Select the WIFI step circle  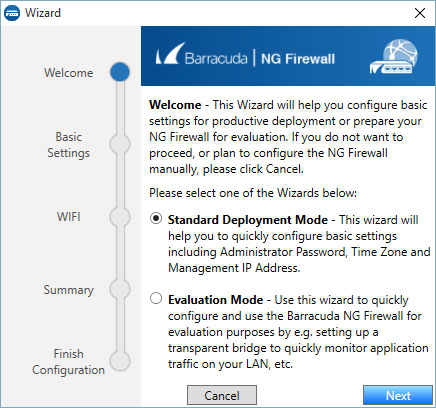120,217
